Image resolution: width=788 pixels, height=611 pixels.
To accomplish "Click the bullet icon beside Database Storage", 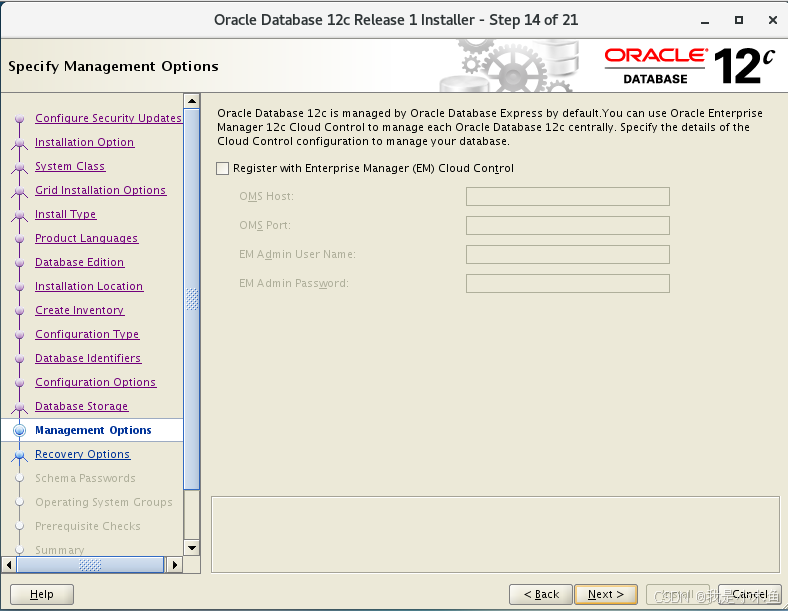I will pos(20,406).
